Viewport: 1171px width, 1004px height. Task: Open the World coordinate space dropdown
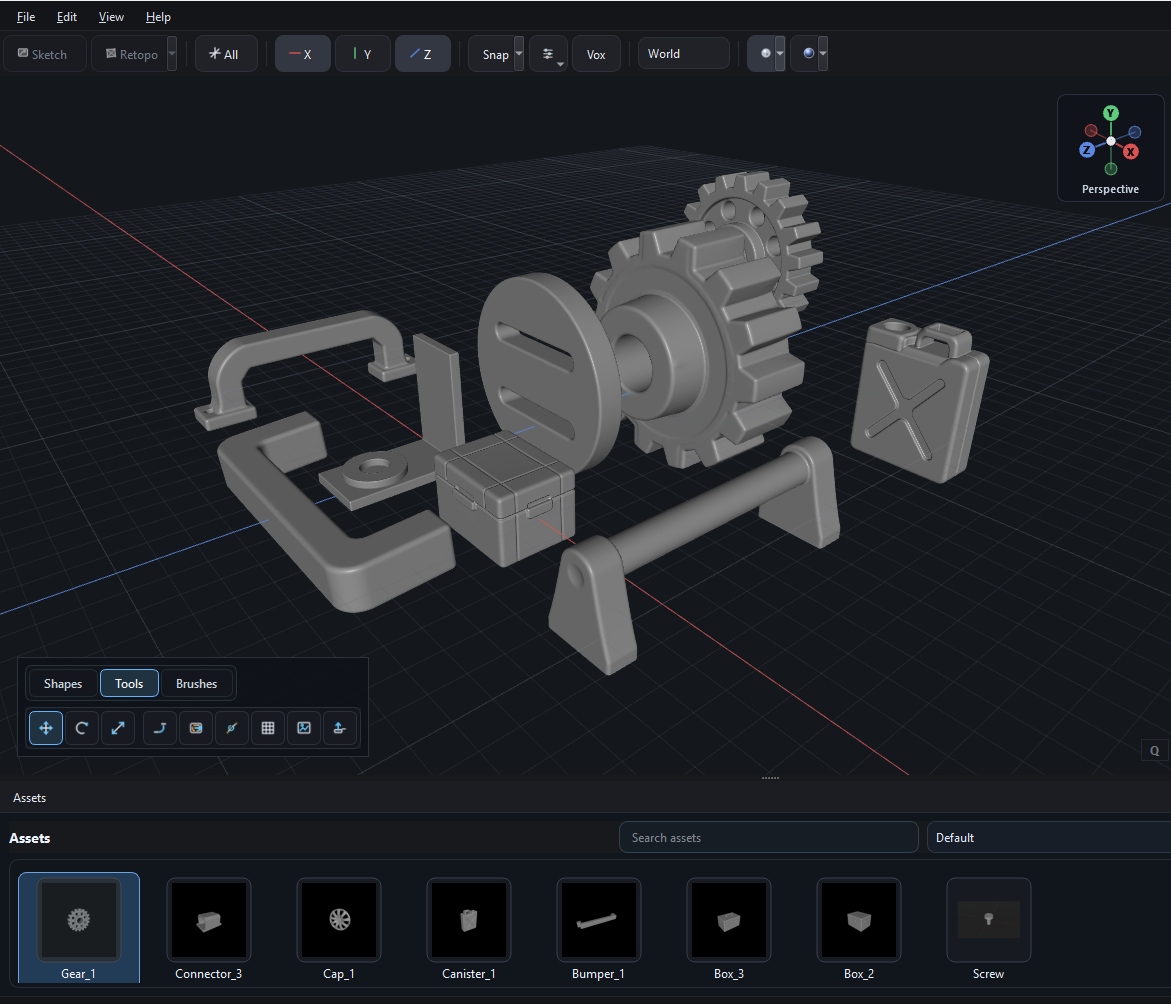(683, 54)
